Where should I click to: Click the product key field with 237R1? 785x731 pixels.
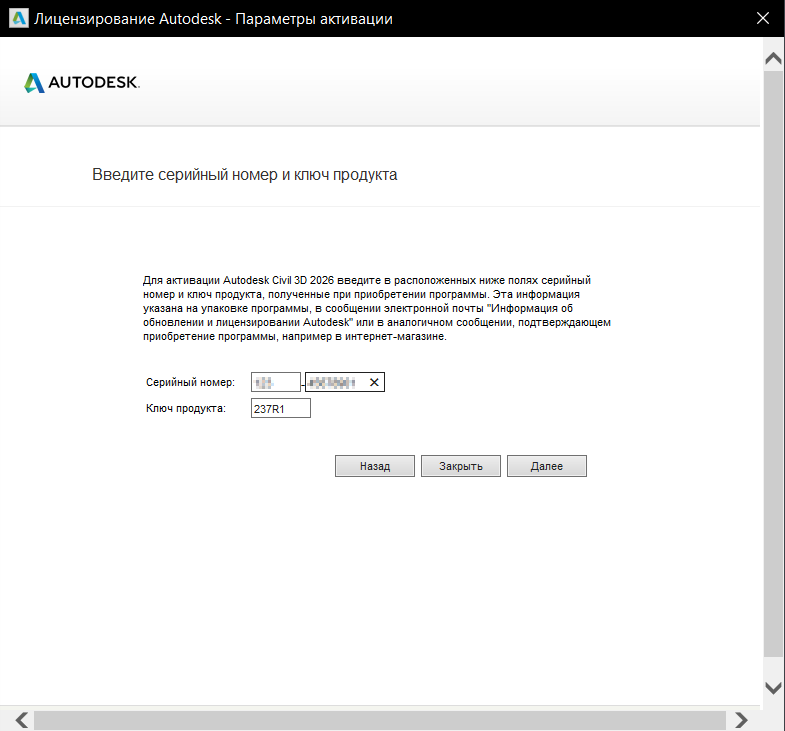click(281, 408)
